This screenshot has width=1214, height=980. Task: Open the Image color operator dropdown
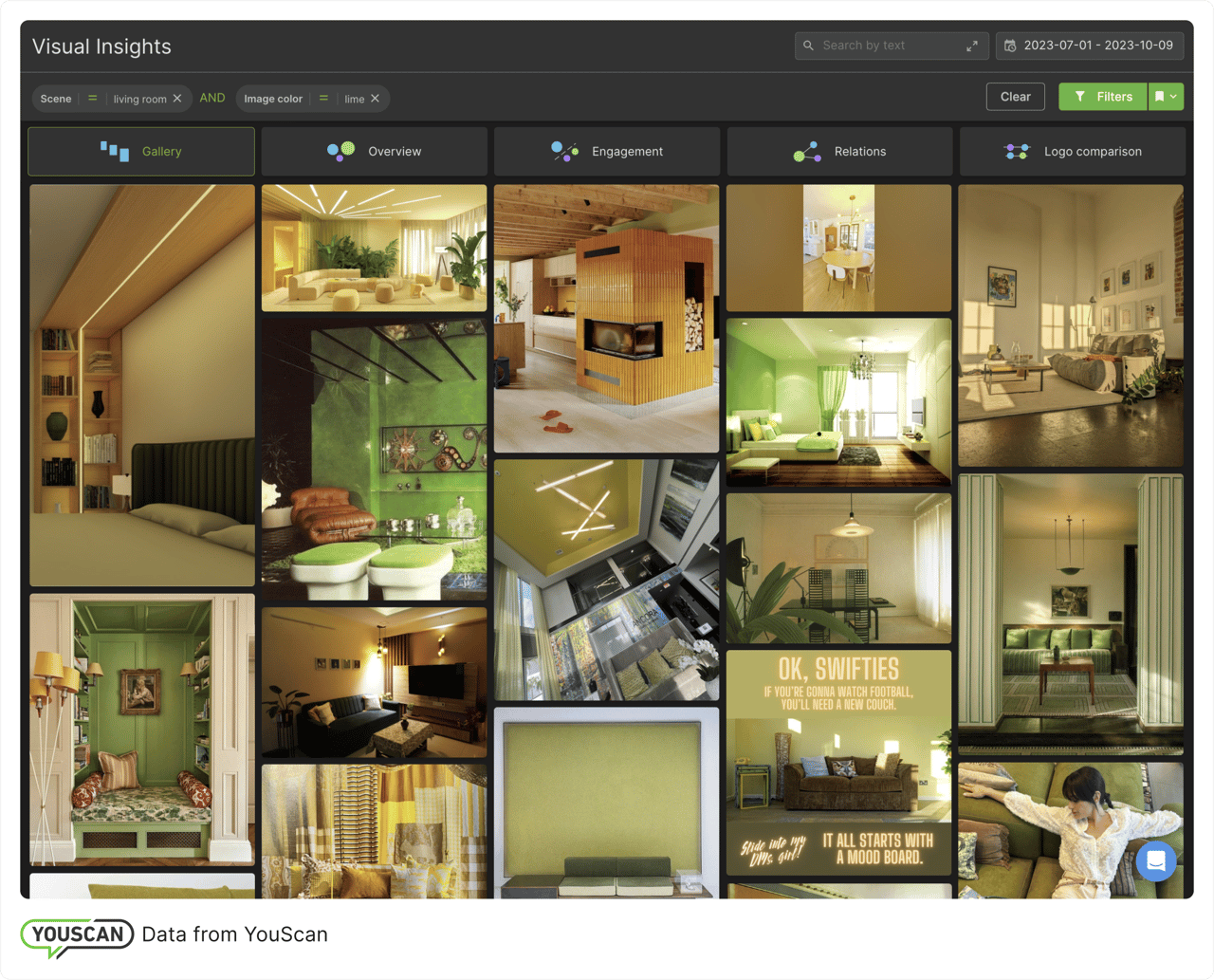323,98
